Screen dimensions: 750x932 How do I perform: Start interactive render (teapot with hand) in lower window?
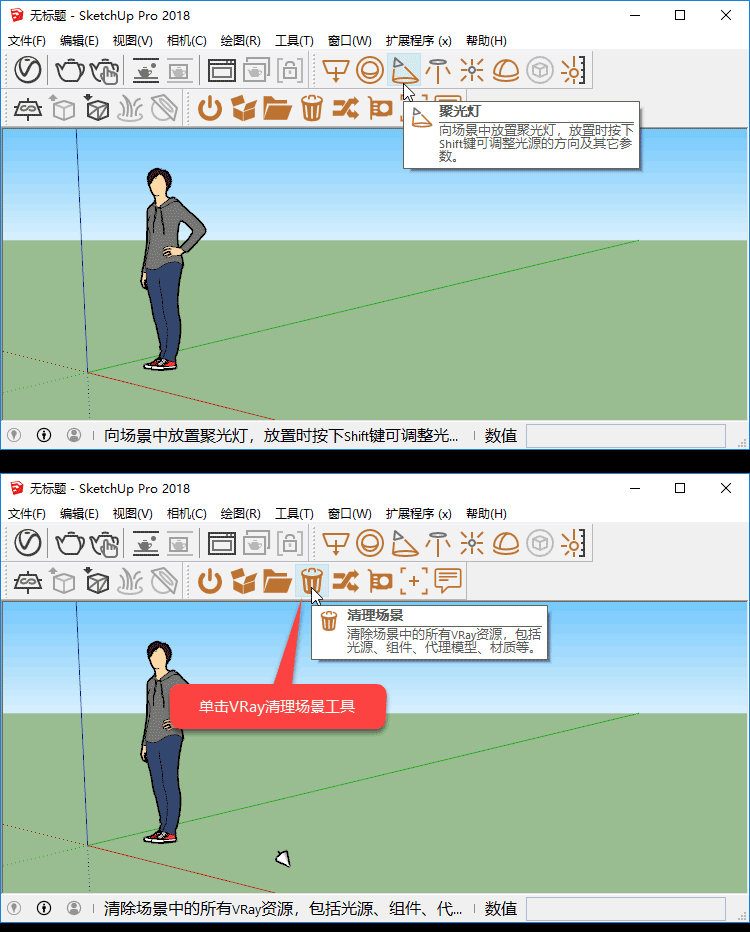click(105, 544)
